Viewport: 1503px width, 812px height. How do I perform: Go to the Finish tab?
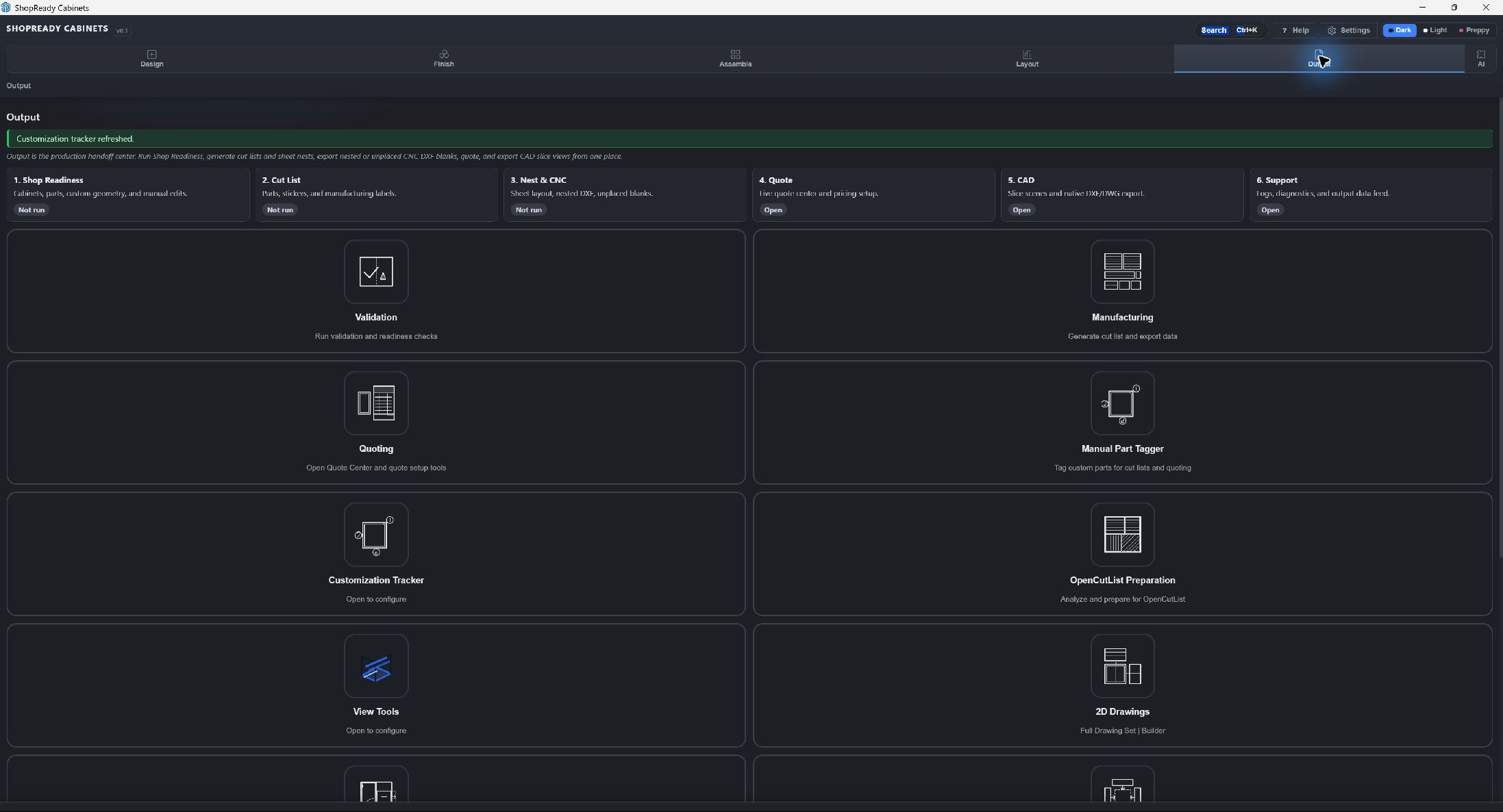pyautogui.click(x=444, y=59)
